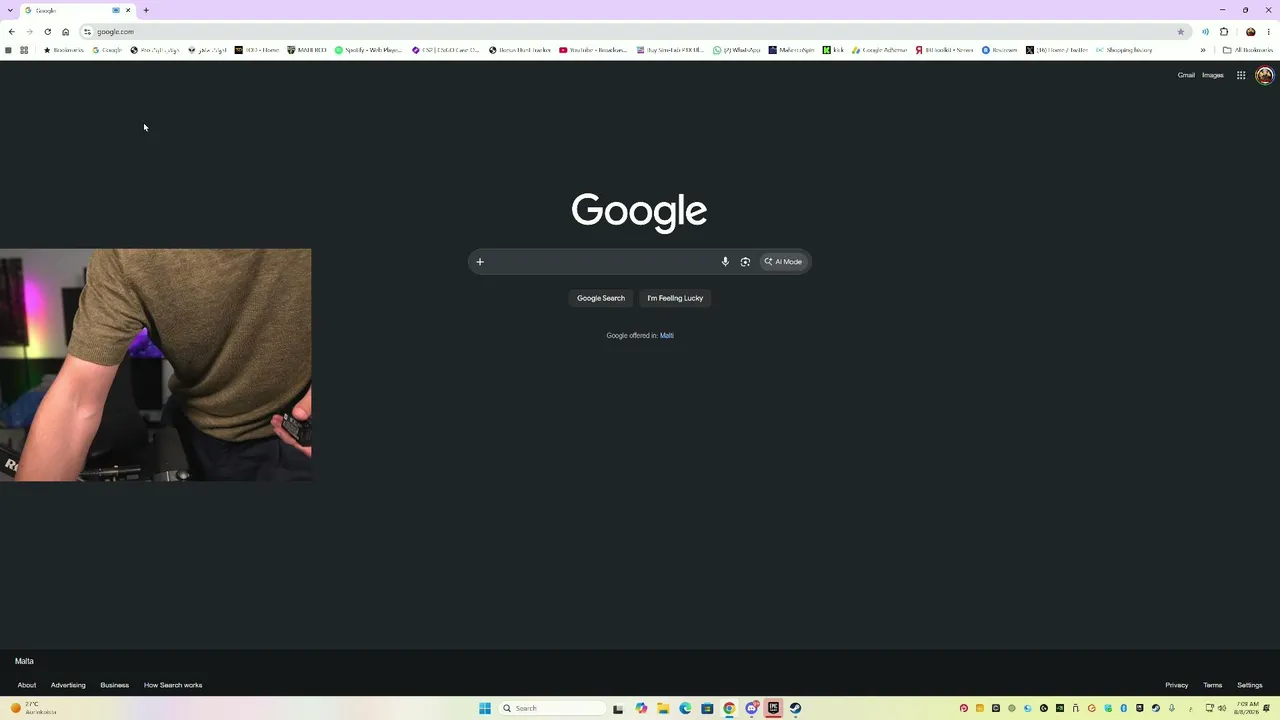Image resolution: width=1280 pixels, height=720 pixels.
Task: Open the Home / Twitter bookmark
Action: coord(1057,50)
